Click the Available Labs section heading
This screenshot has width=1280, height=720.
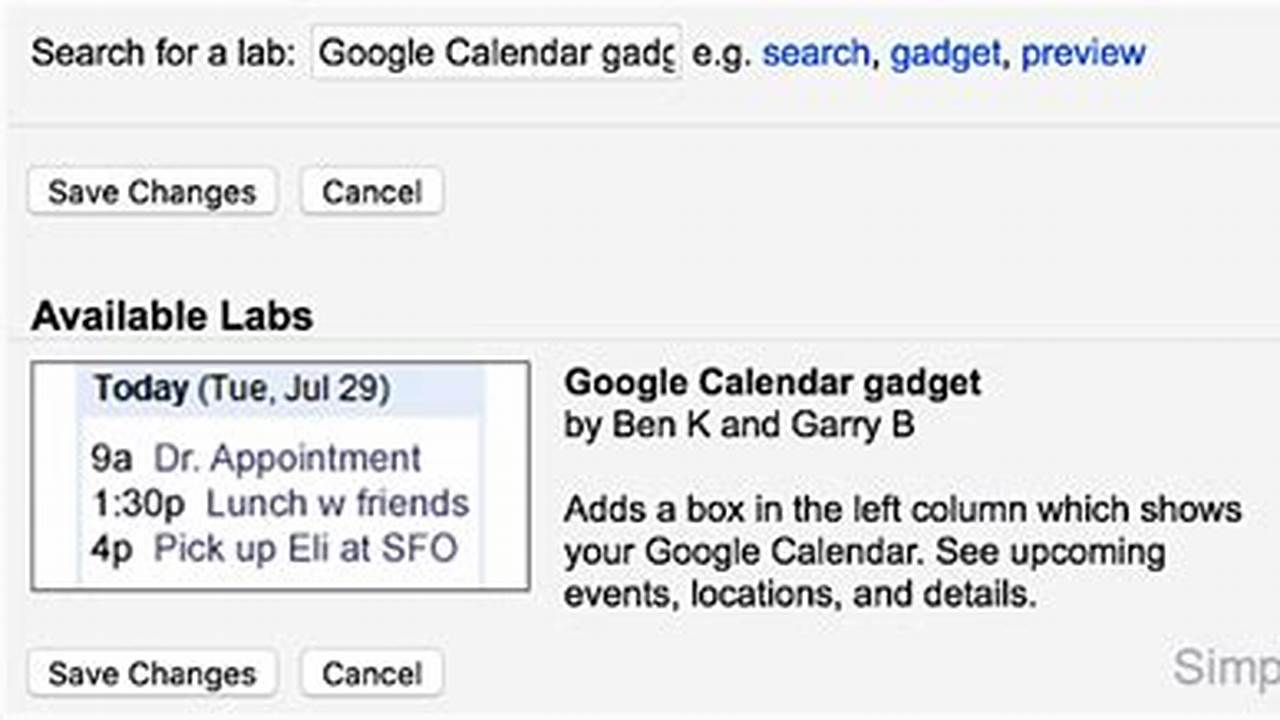tap(171, 316)
